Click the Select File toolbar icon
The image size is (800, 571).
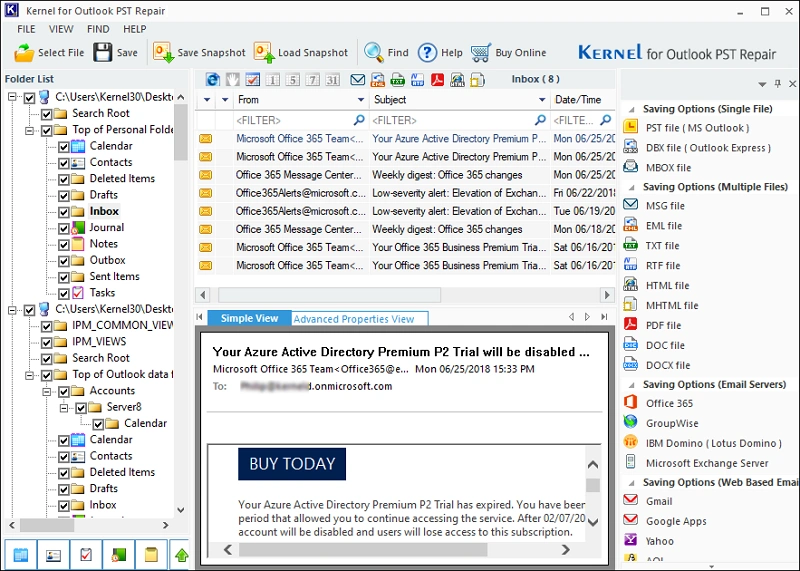pos(24,52)
